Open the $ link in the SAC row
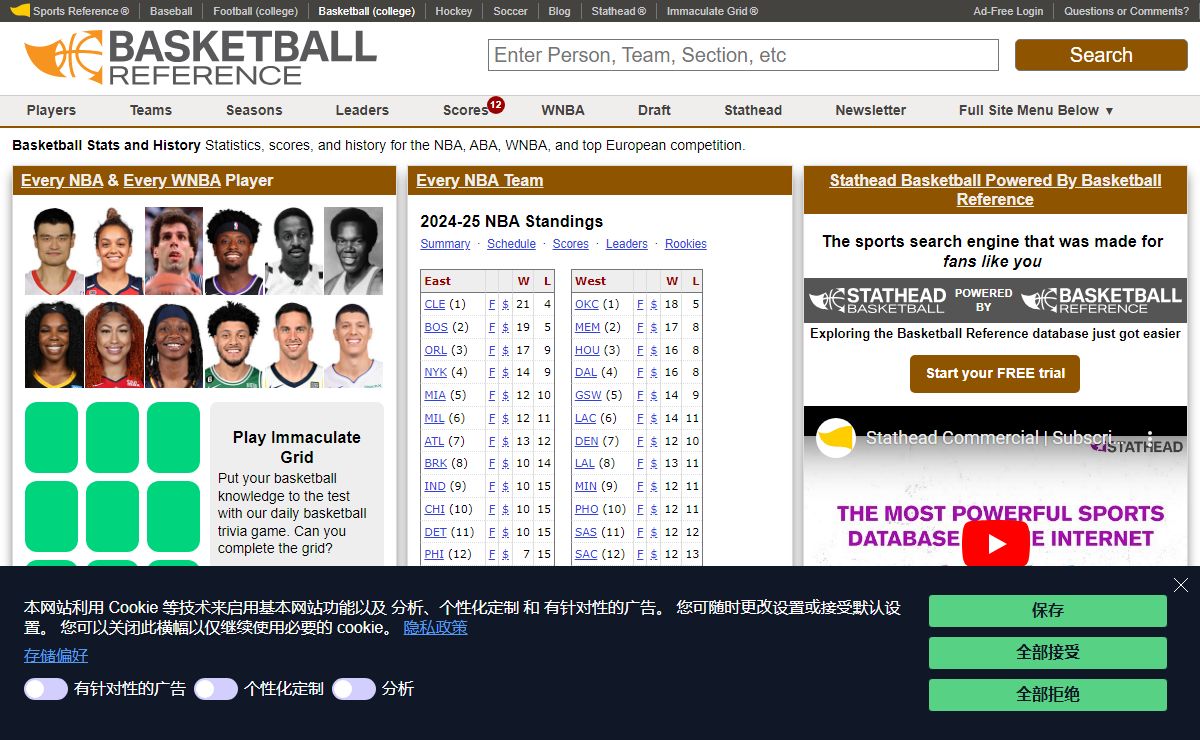The height and width of the screenshot is (740, 1200). coord(654,554)
